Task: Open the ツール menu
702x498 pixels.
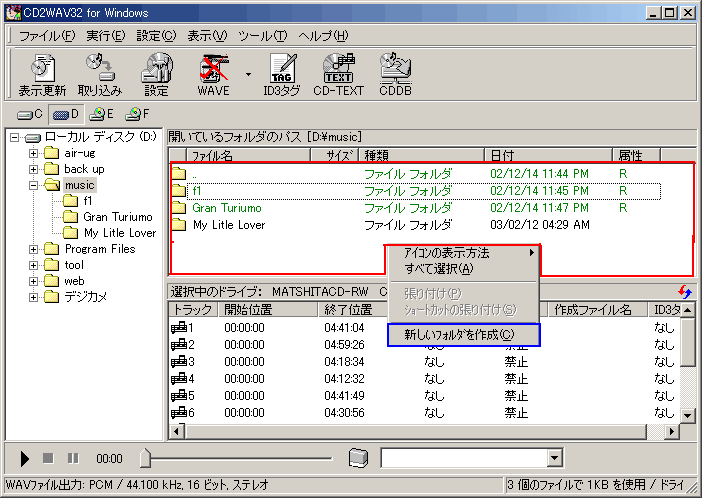Action: [x=261, y=36]
